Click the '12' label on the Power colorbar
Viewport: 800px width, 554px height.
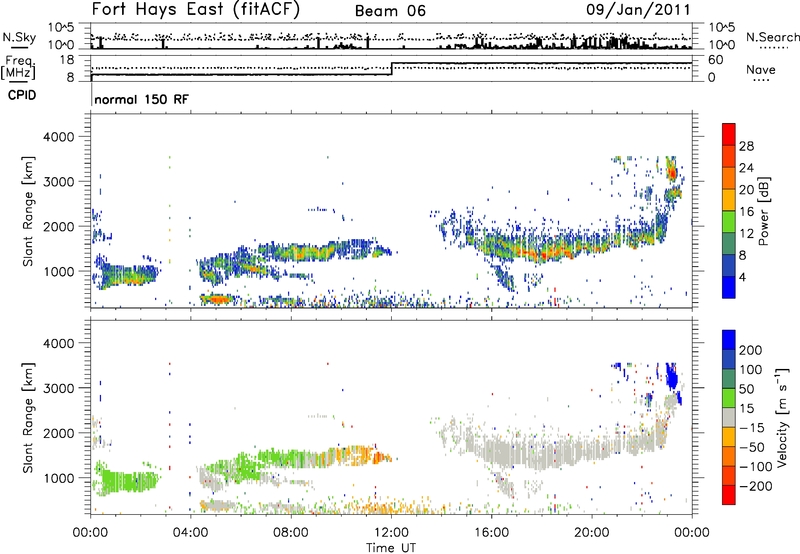coord(746,234)
